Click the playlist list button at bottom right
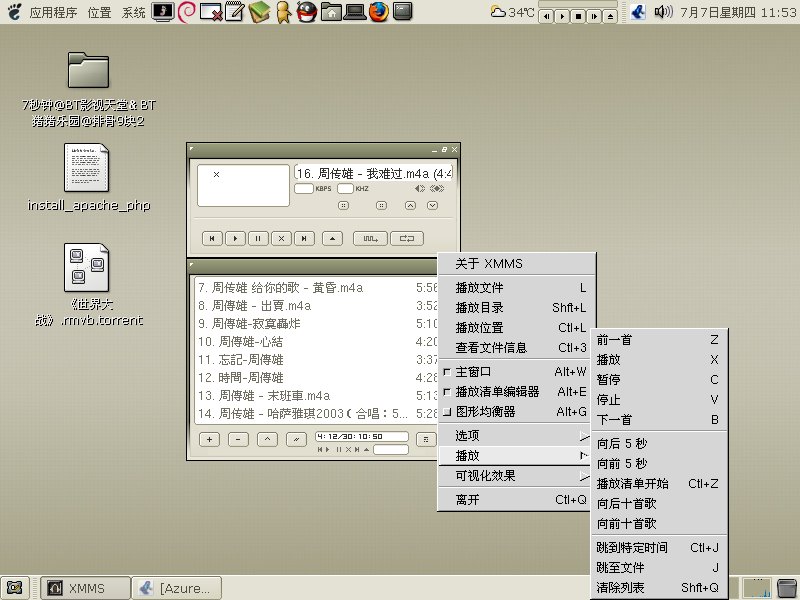This screenshot has width=800, height=600. tap(426, 439)
